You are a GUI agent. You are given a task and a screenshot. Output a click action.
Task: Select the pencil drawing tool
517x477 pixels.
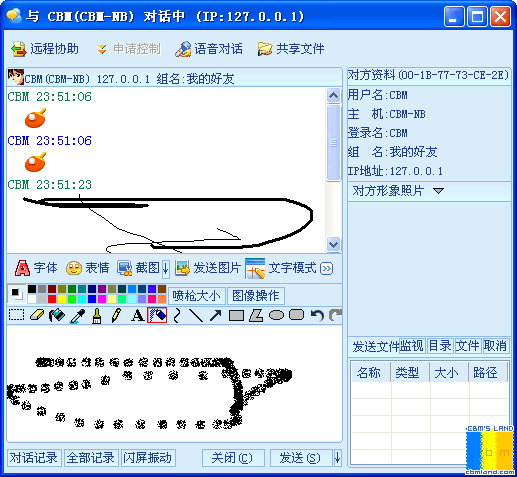(x=116, y=315)
